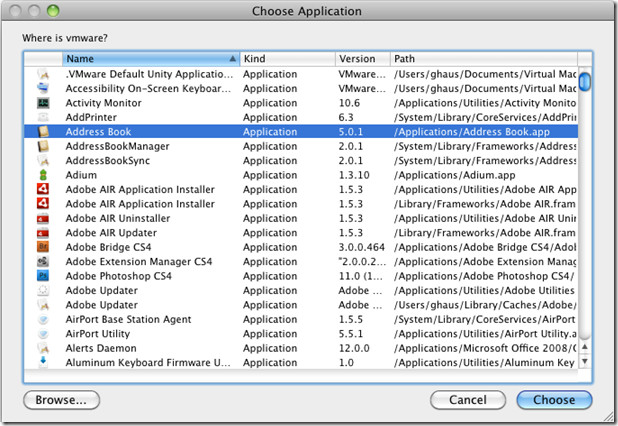Click the AddressBookManager icon

(43, 146)
